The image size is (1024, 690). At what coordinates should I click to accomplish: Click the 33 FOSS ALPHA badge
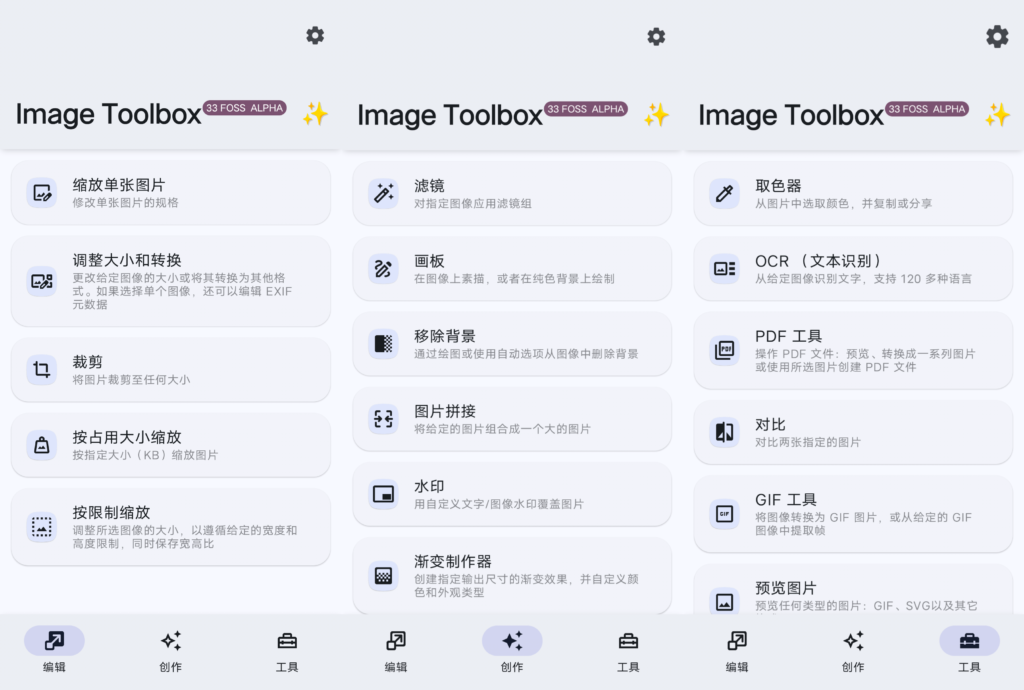point(242,108)
